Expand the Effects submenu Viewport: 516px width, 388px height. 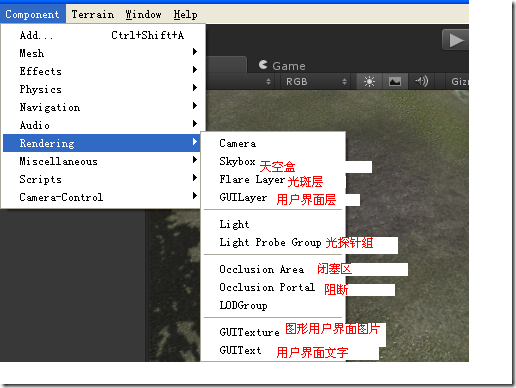point(102,71)
